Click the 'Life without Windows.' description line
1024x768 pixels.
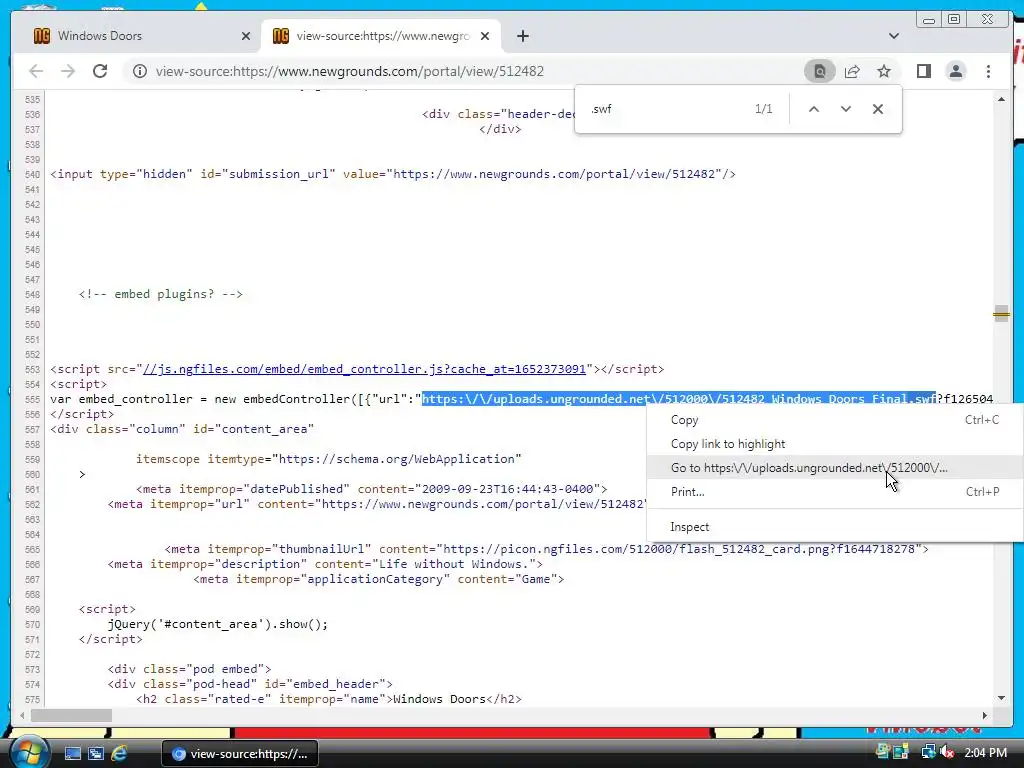[325, 564]
